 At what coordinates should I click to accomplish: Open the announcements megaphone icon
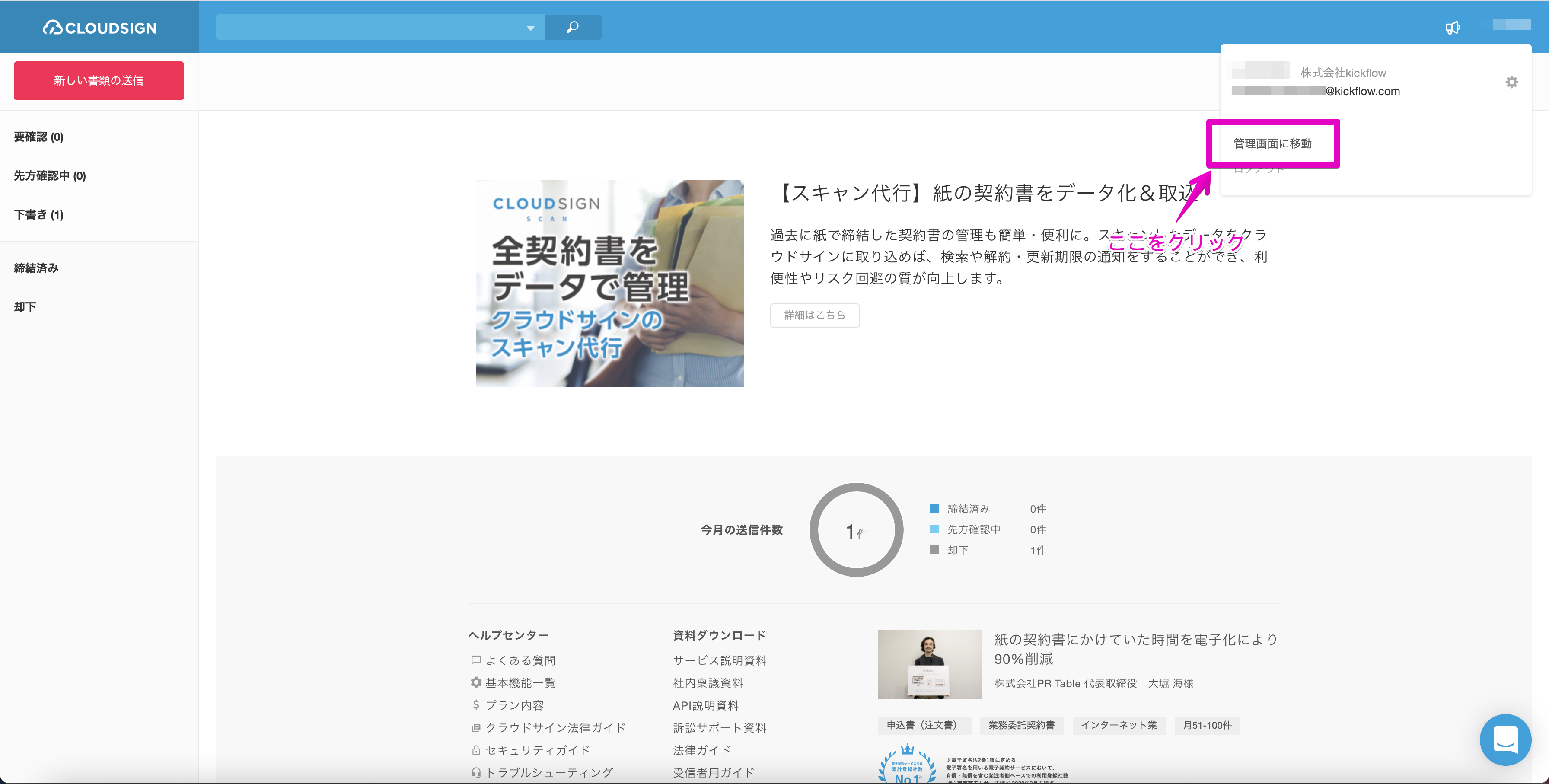tap(1453, 28)
